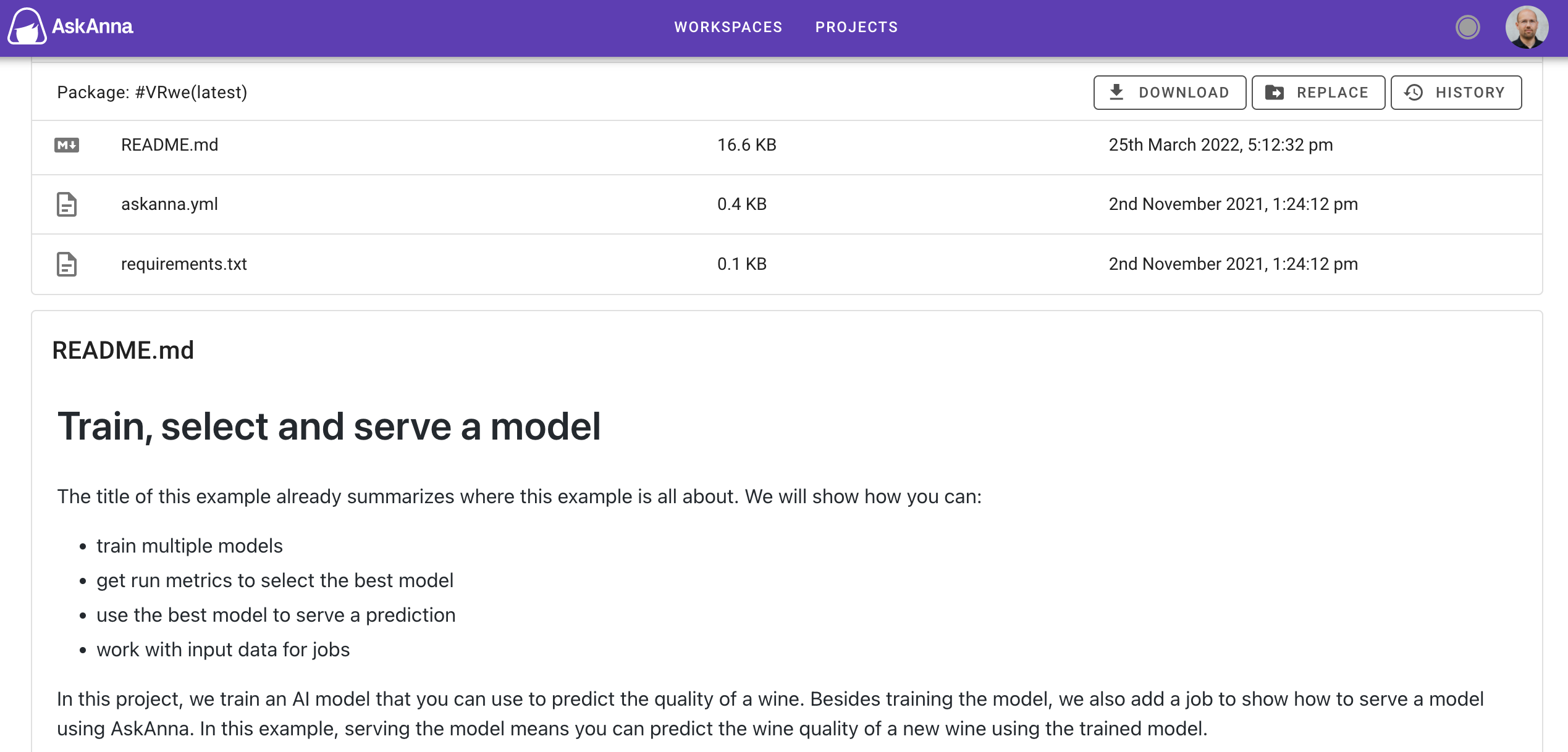
Task: Click the file icon beside requirements.txt
Action: 67,264
